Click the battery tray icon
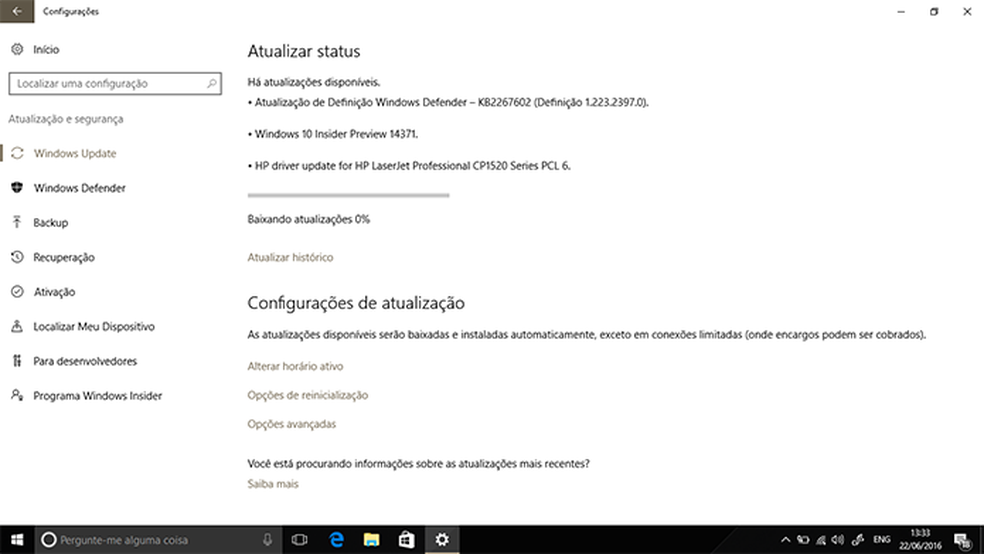Image resolution: width=984 pixels, height=554 pixels. tap(803, 540)
